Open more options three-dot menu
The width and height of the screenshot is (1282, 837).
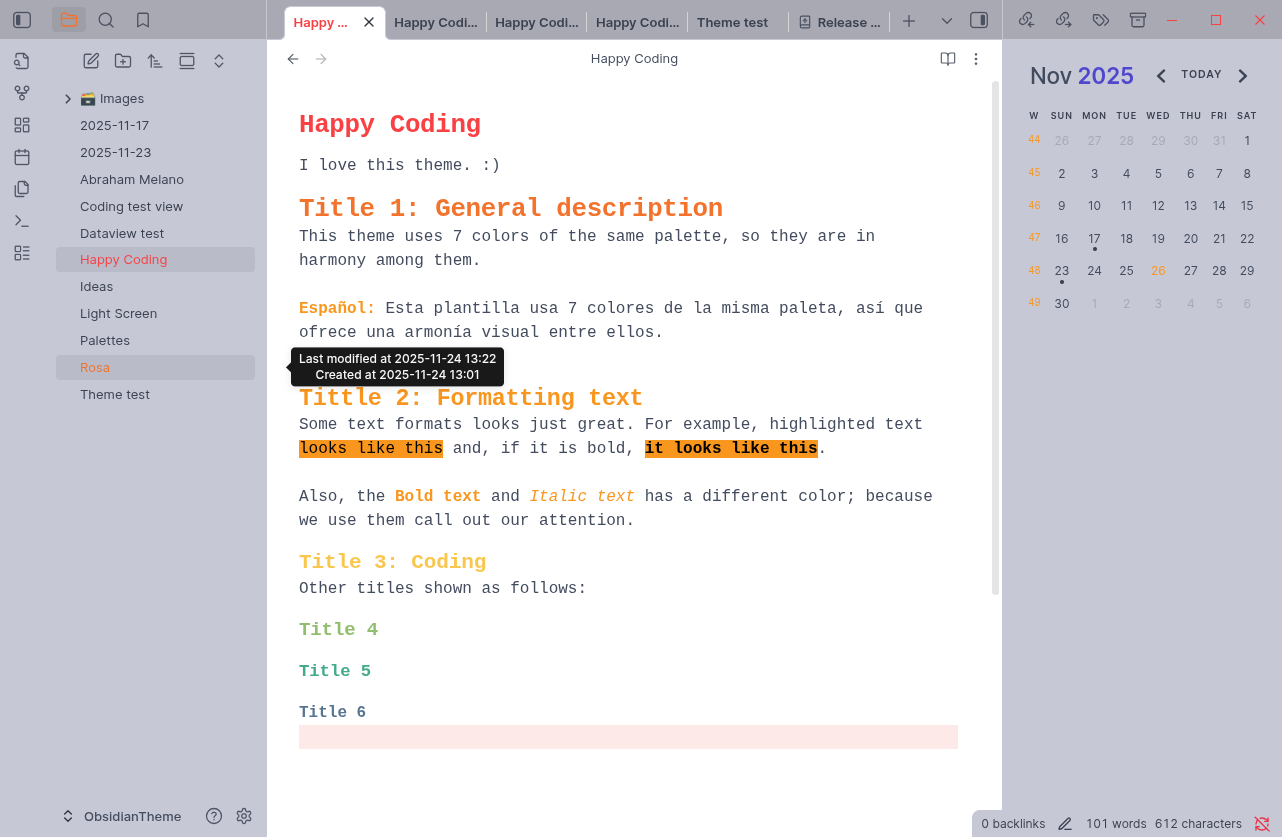976,59
